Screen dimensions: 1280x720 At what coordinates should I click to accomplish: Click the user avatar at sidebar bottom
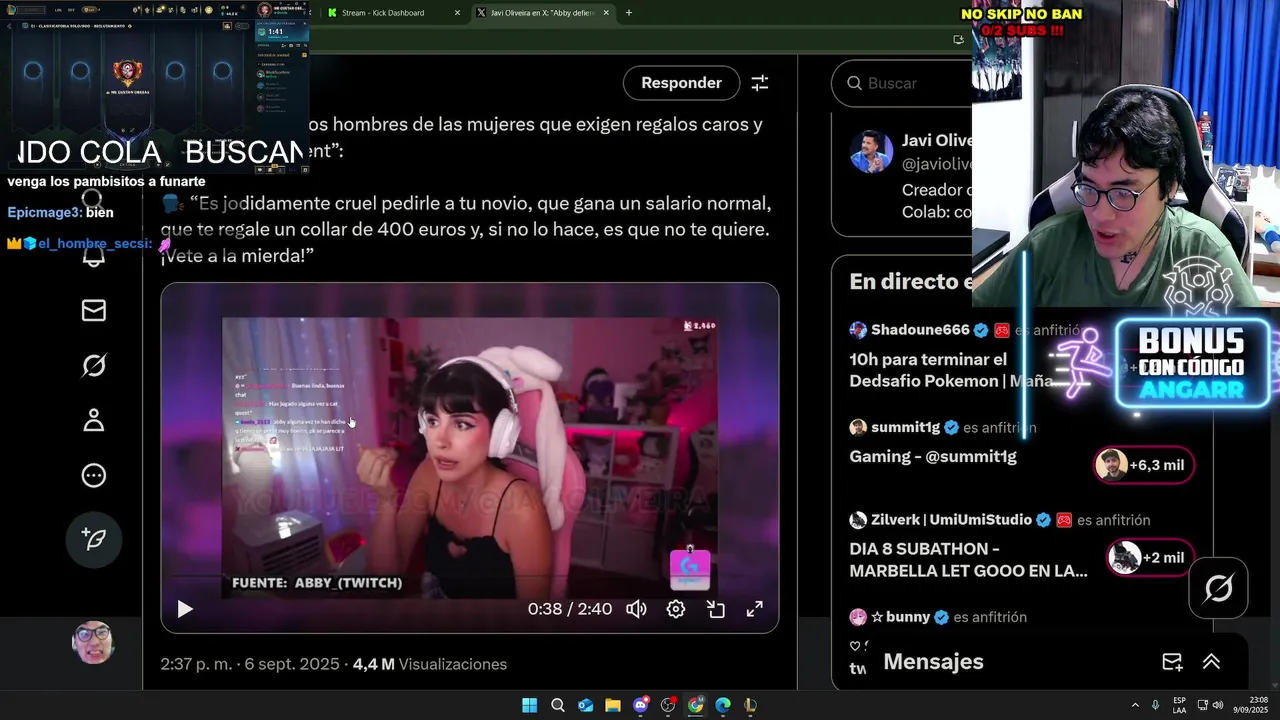[x=93, y=643]
